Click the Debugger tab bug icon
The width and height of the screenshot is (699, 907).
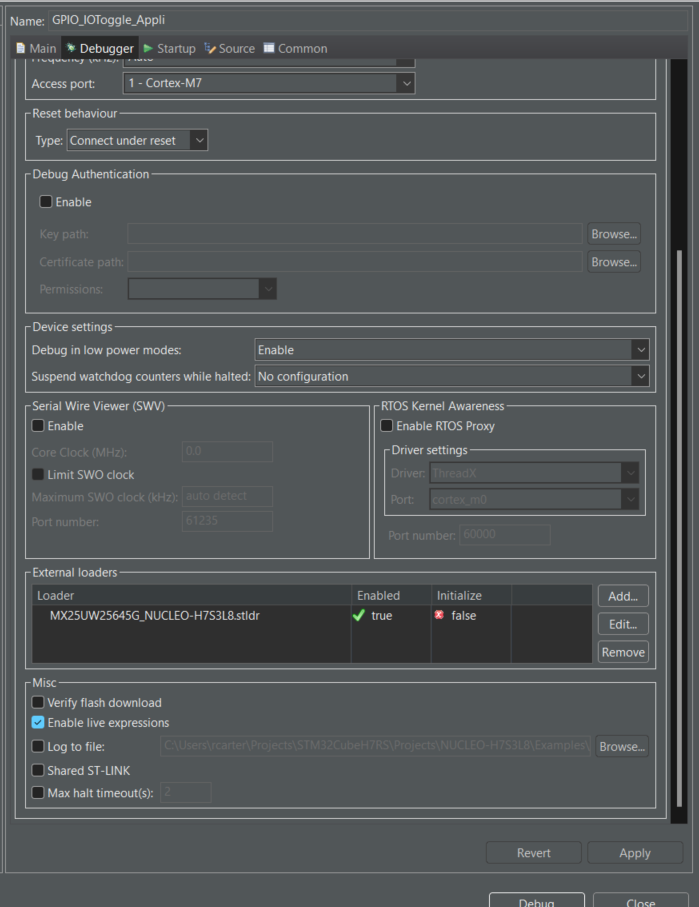(71, 48)
